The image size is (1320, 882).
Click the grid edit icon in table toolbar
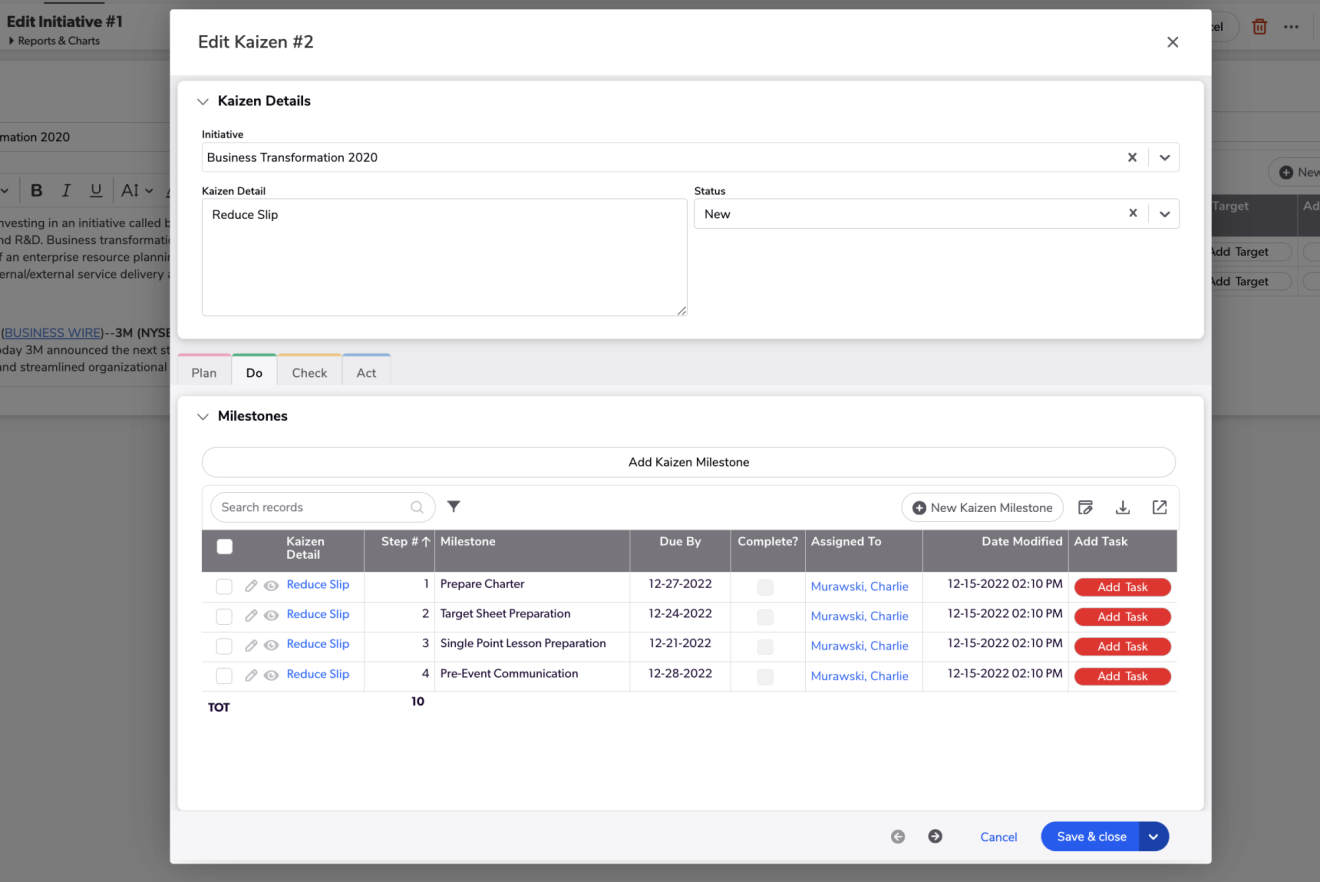(x=1085, y=508)
